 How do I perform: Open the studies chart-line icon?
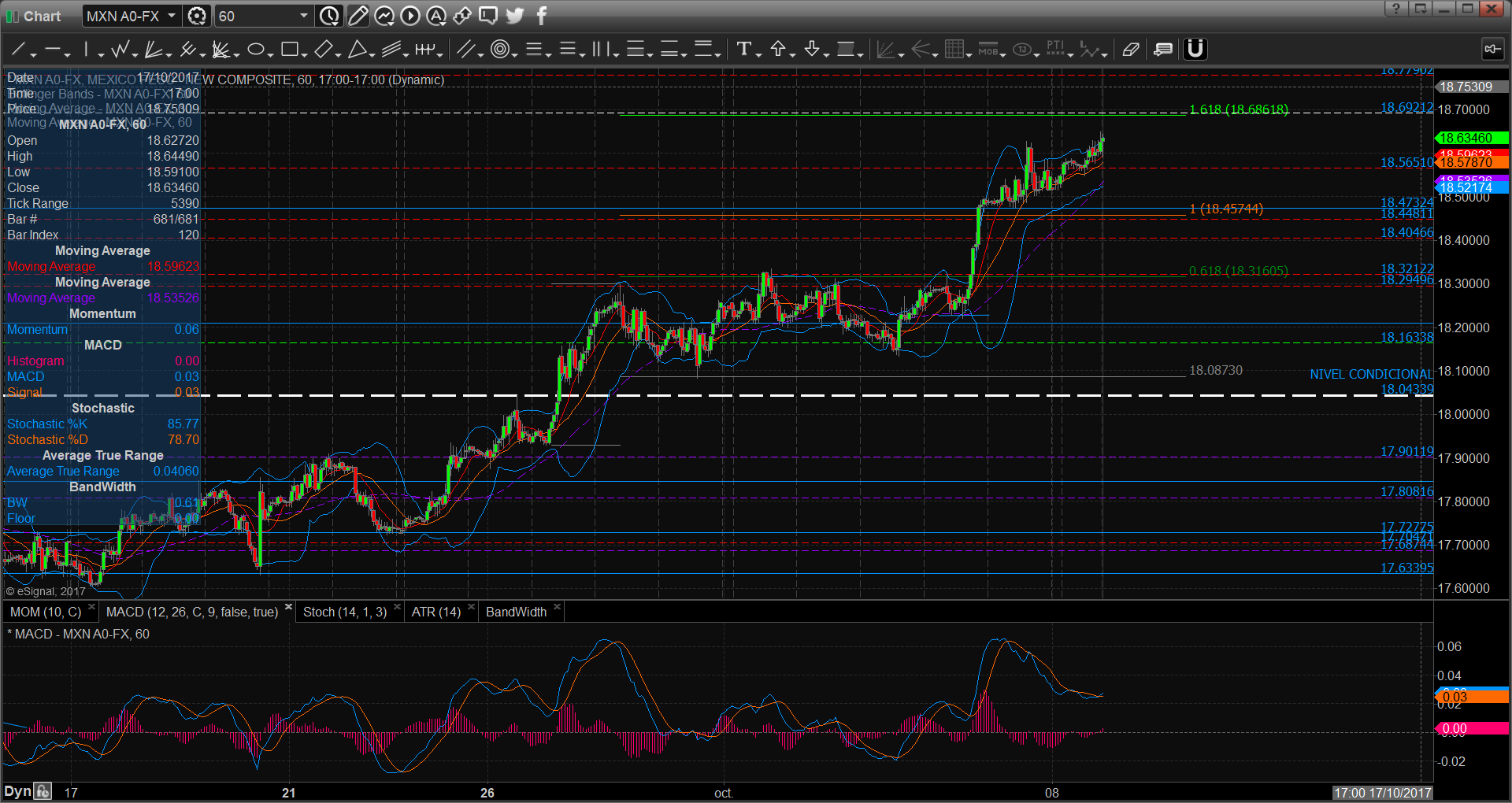click(384, 16)
